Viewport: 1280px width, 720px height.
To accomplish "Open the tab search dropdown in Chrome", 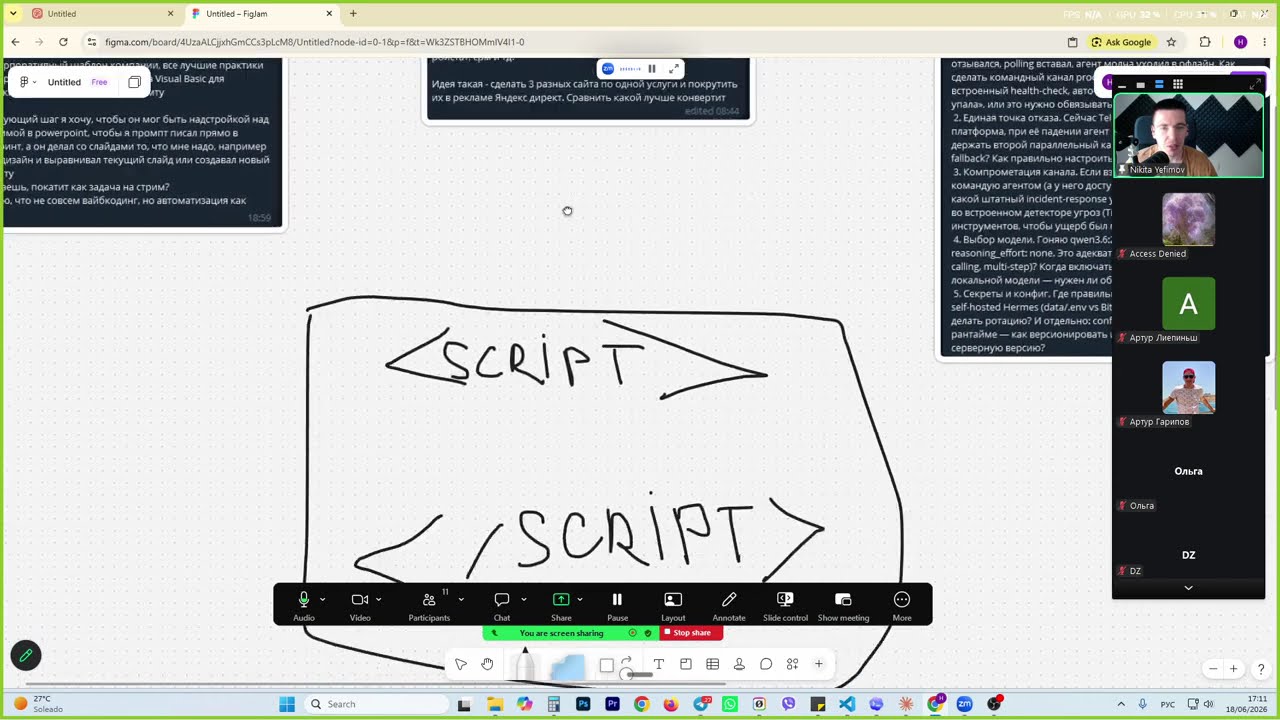I will [13, 14].
